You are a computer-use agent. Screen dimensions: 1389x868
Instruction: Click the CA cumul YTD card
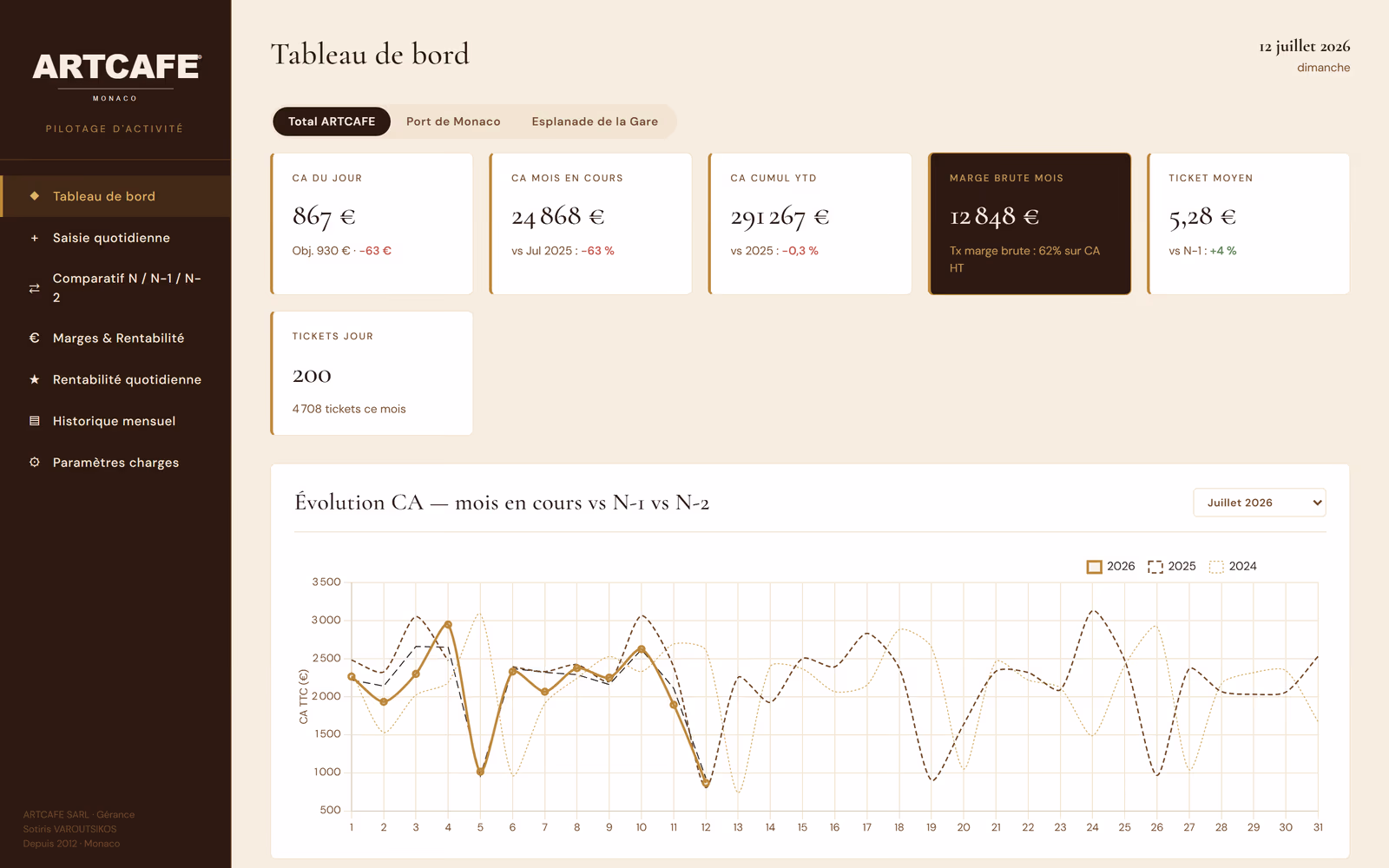tap(810, 224)
